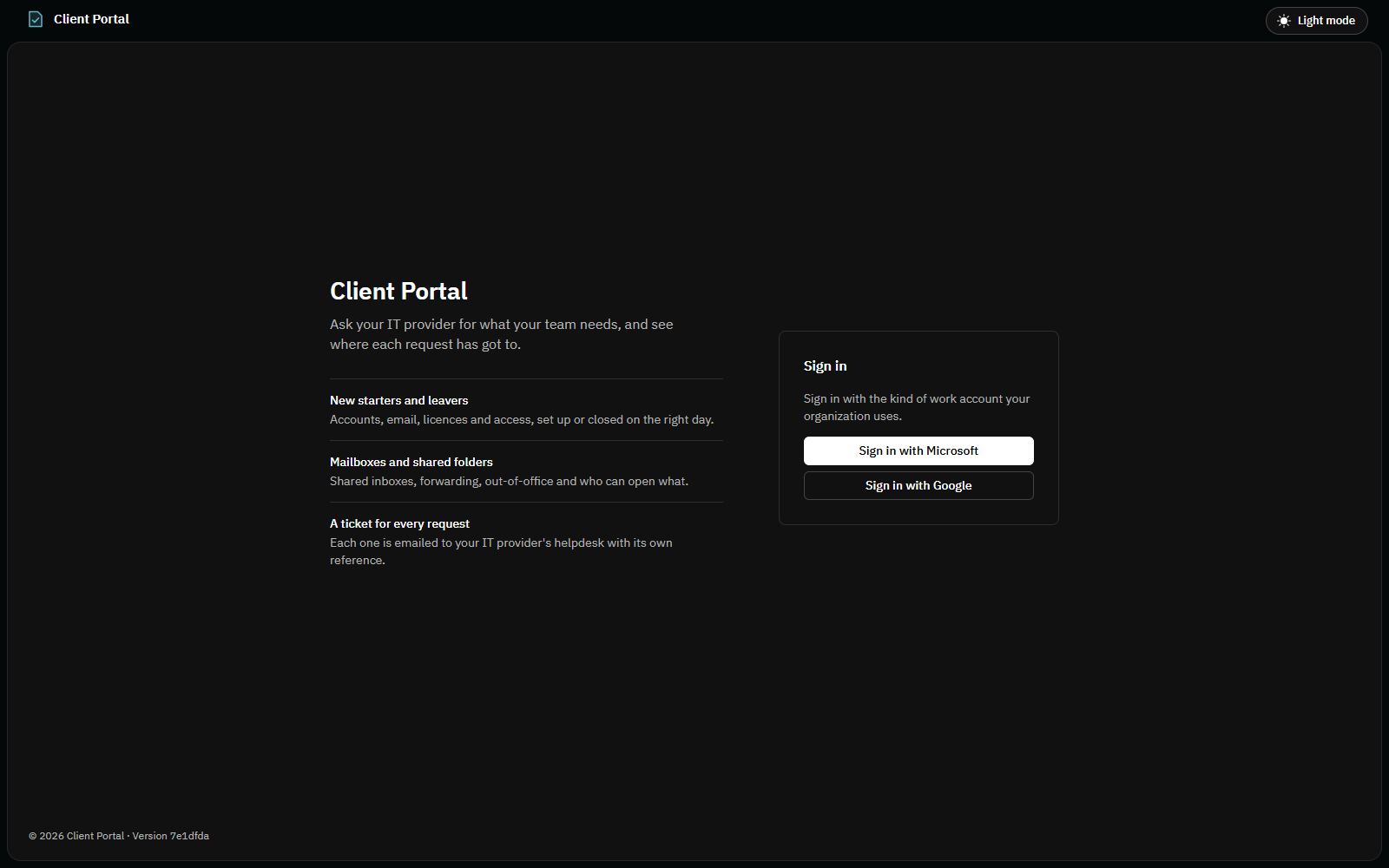
Task: Click the Sign in heading
Action: pos(825,366)
